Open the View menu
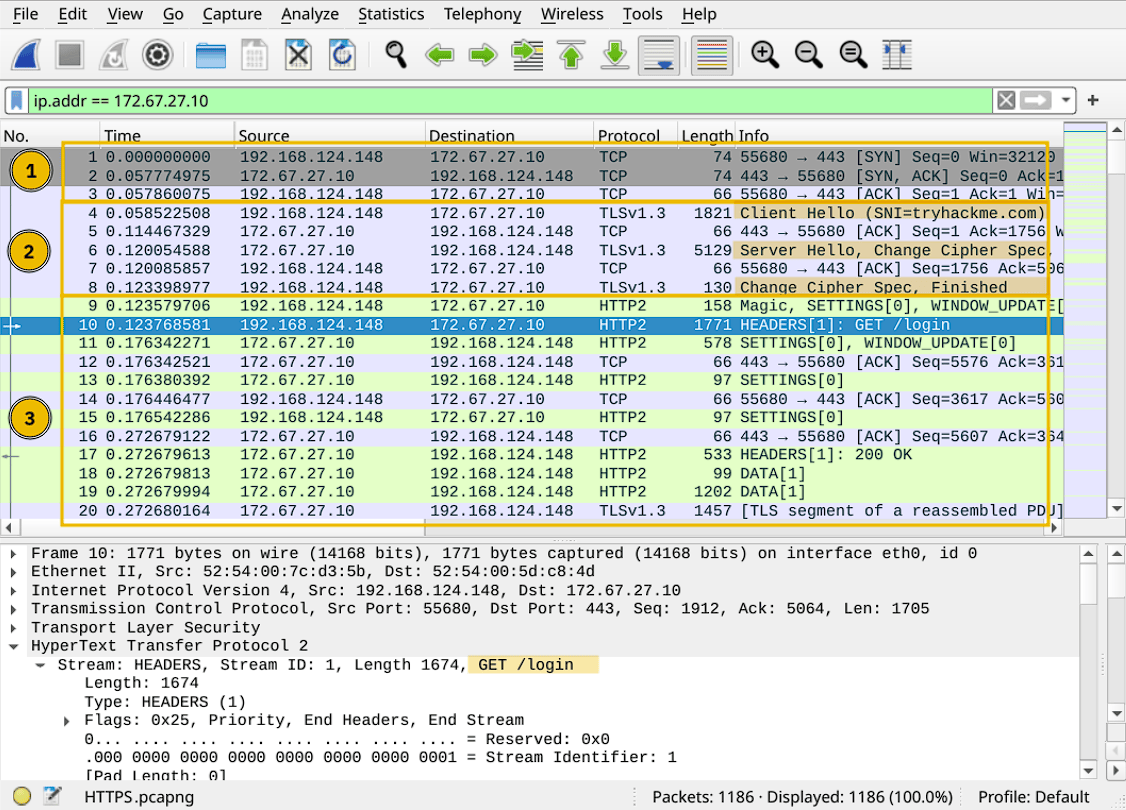The image size is (1126, 810). (125, 14)
